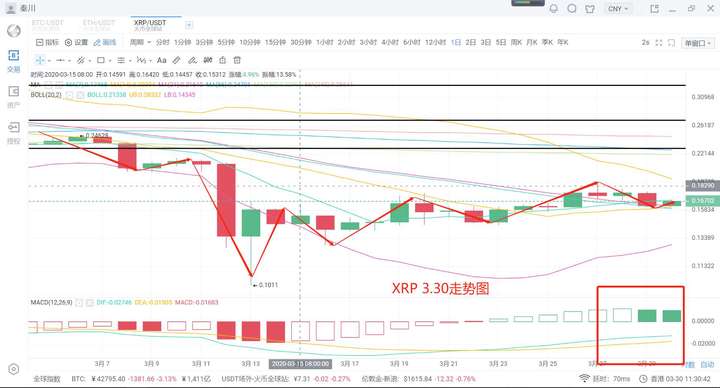Open the chart settings (设置) button
The image size is (720, 388).
(76, 42)
